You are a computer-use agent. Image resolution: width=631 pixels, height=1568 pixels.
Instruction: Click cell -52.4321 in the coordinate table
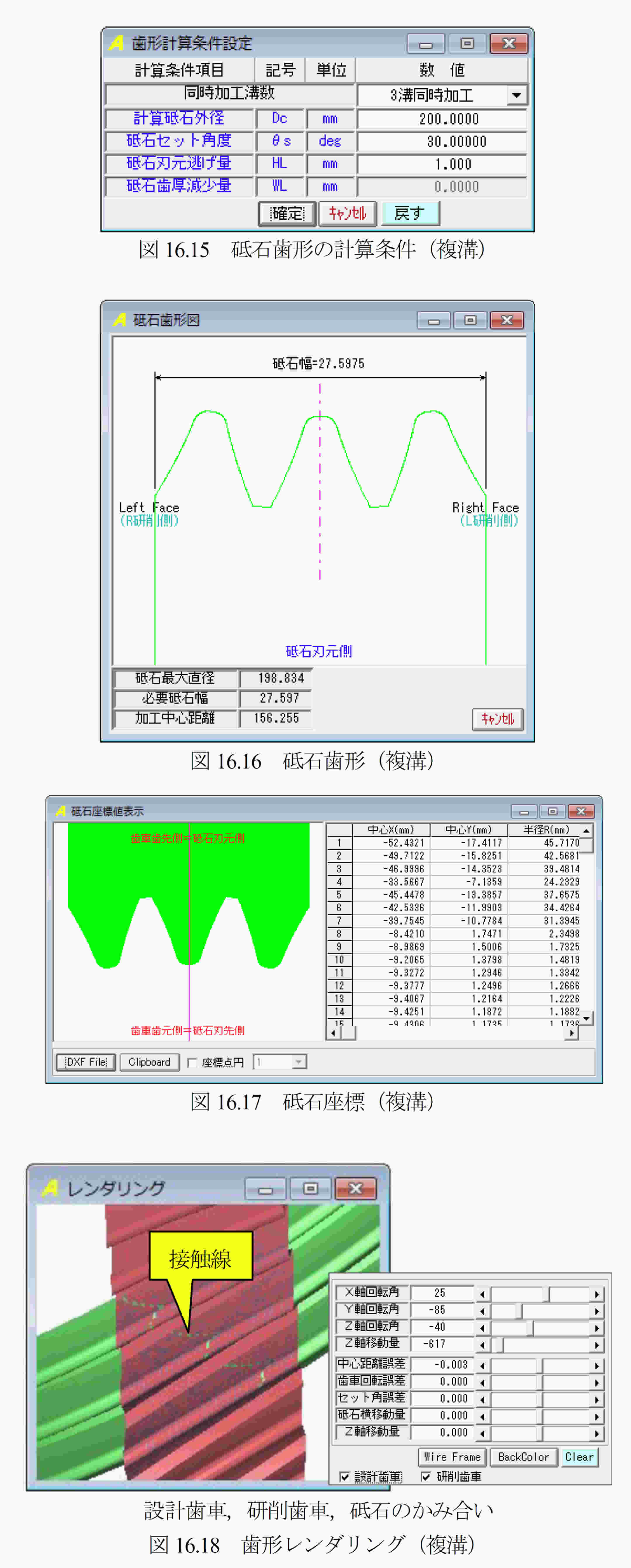(x=391, y=843)
